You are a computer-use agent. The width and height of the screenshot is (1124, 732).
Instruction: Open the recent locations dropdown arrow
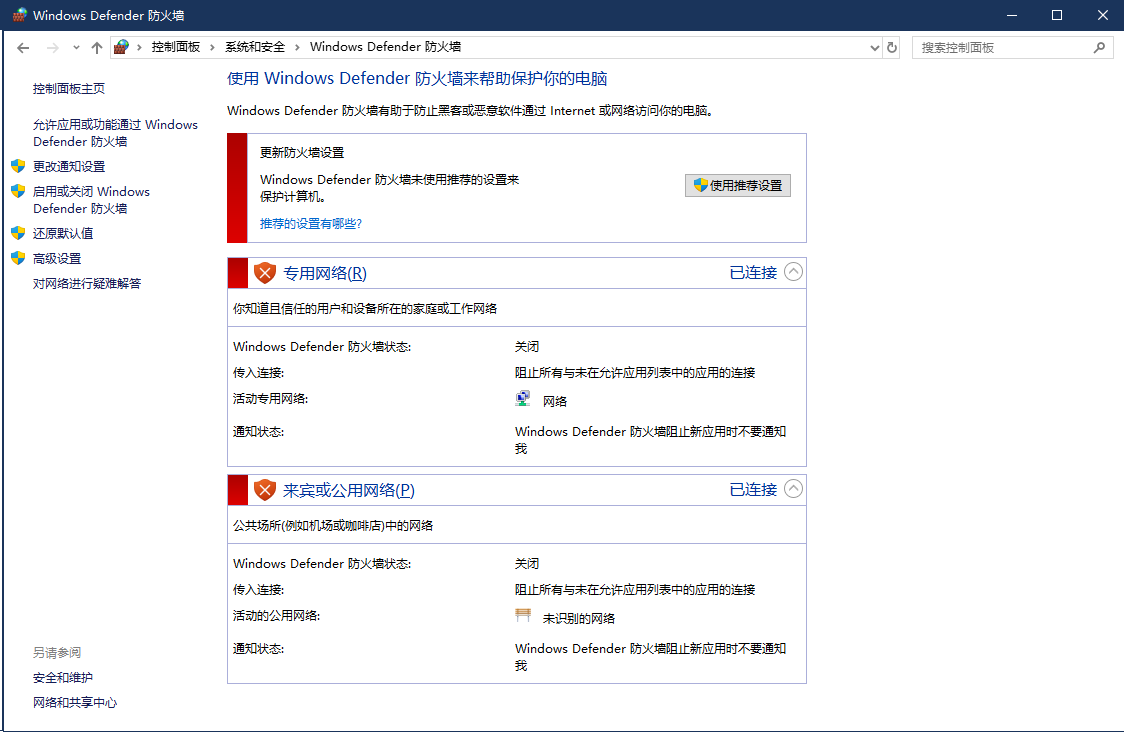(77, 47)
